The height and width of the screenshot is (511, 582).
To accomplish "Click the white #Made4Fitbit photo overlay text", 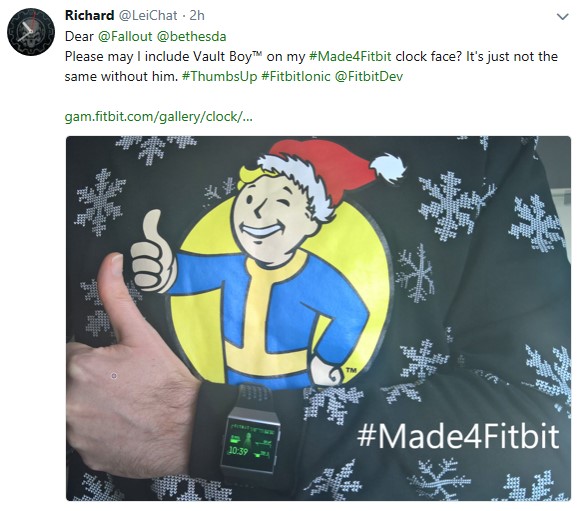I will 458,437.
